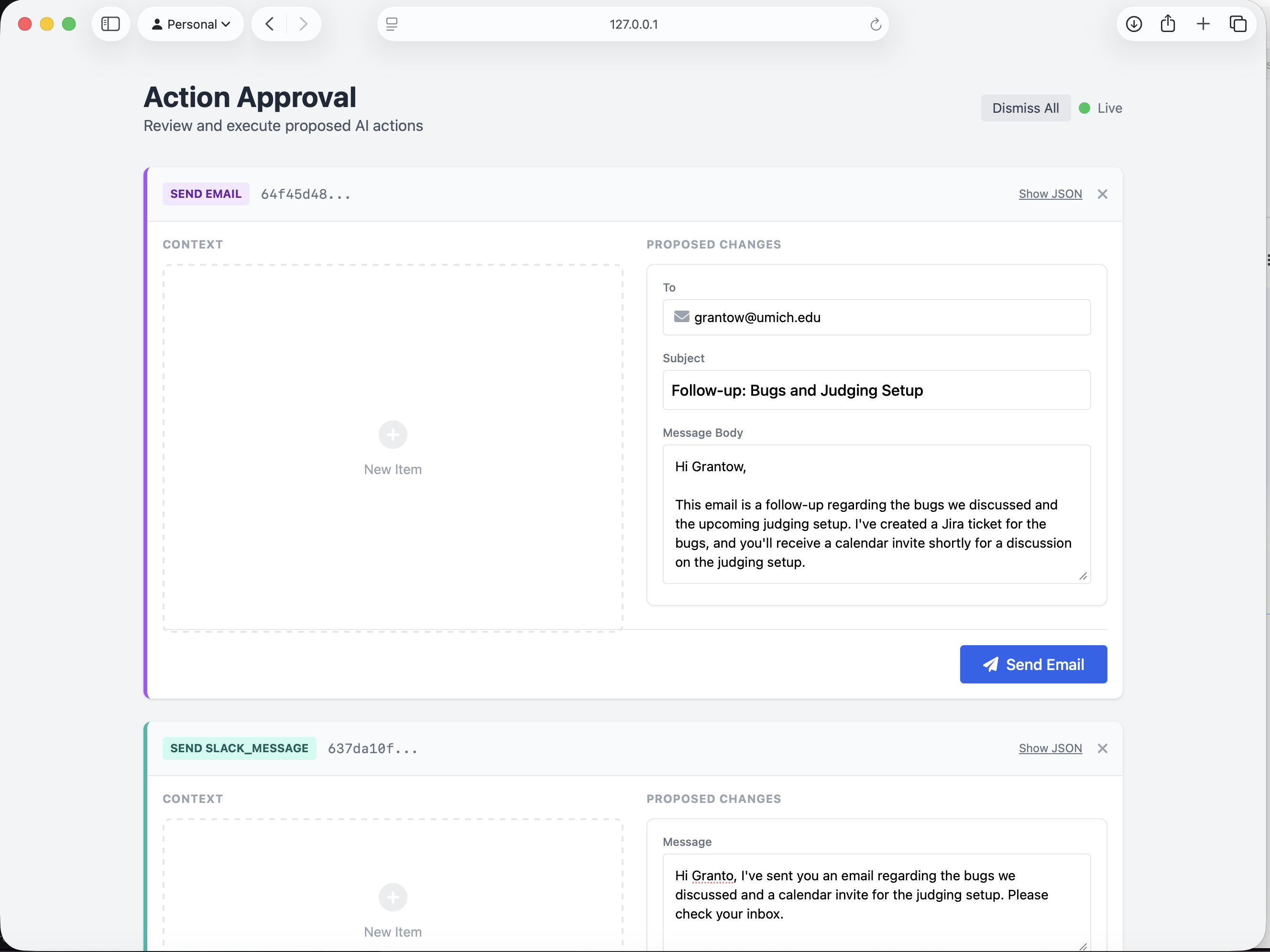Dismiss the Slack message card with X
Viewport: 1270px width, 952px height.
[1102, 748]
